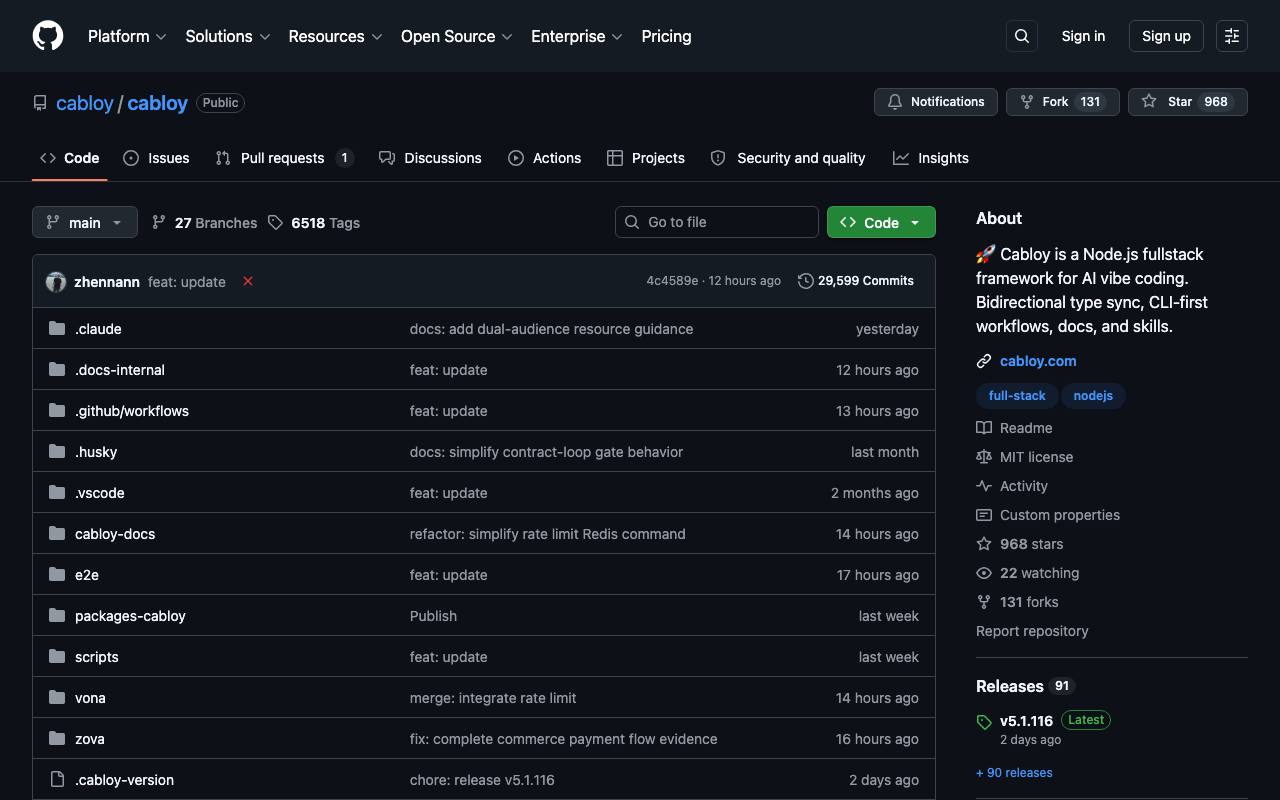The height and width of the screenshot is (800, 1280).
Task: Click the pulse icon beside Activity
Action: (x=984, y=486)
